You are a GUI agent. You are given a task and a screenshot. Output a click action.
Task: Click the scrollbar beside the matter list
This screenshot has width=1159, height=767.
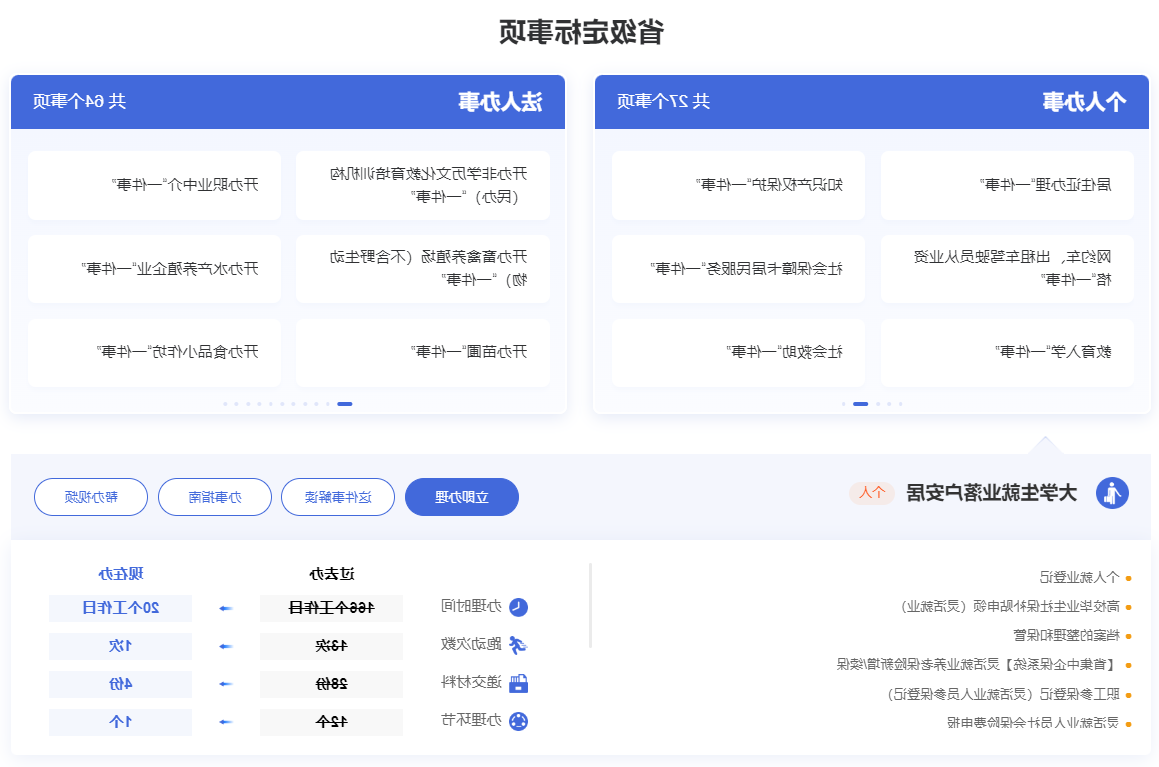coord(590,606)
